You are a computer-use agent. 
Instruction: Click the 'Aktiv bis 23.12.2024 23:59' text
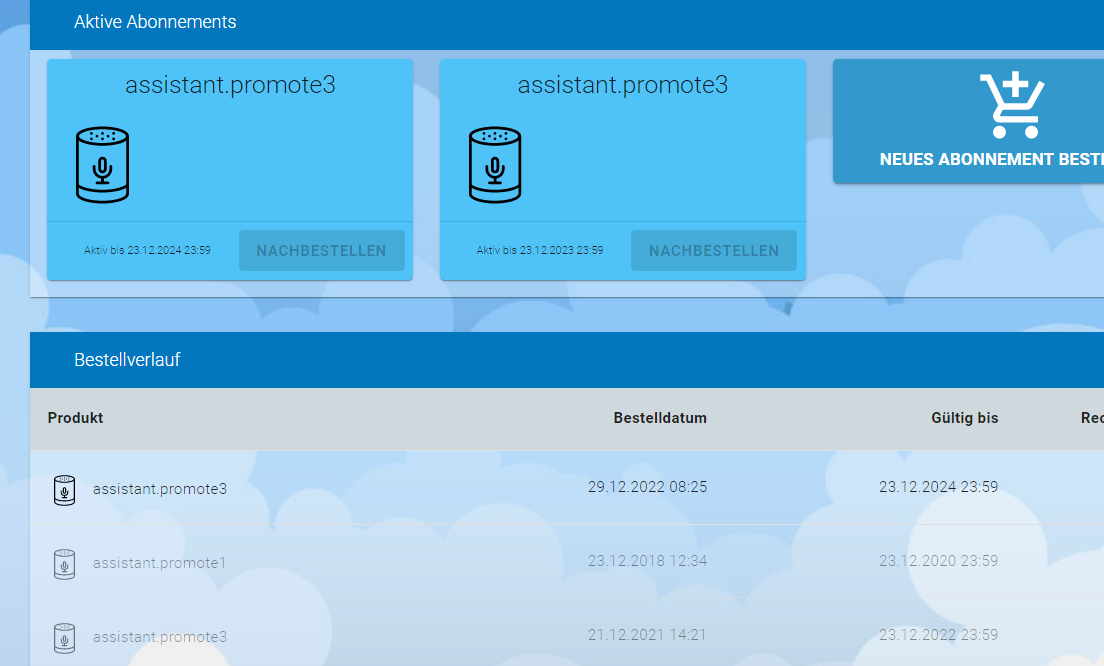tap(147, 250)
